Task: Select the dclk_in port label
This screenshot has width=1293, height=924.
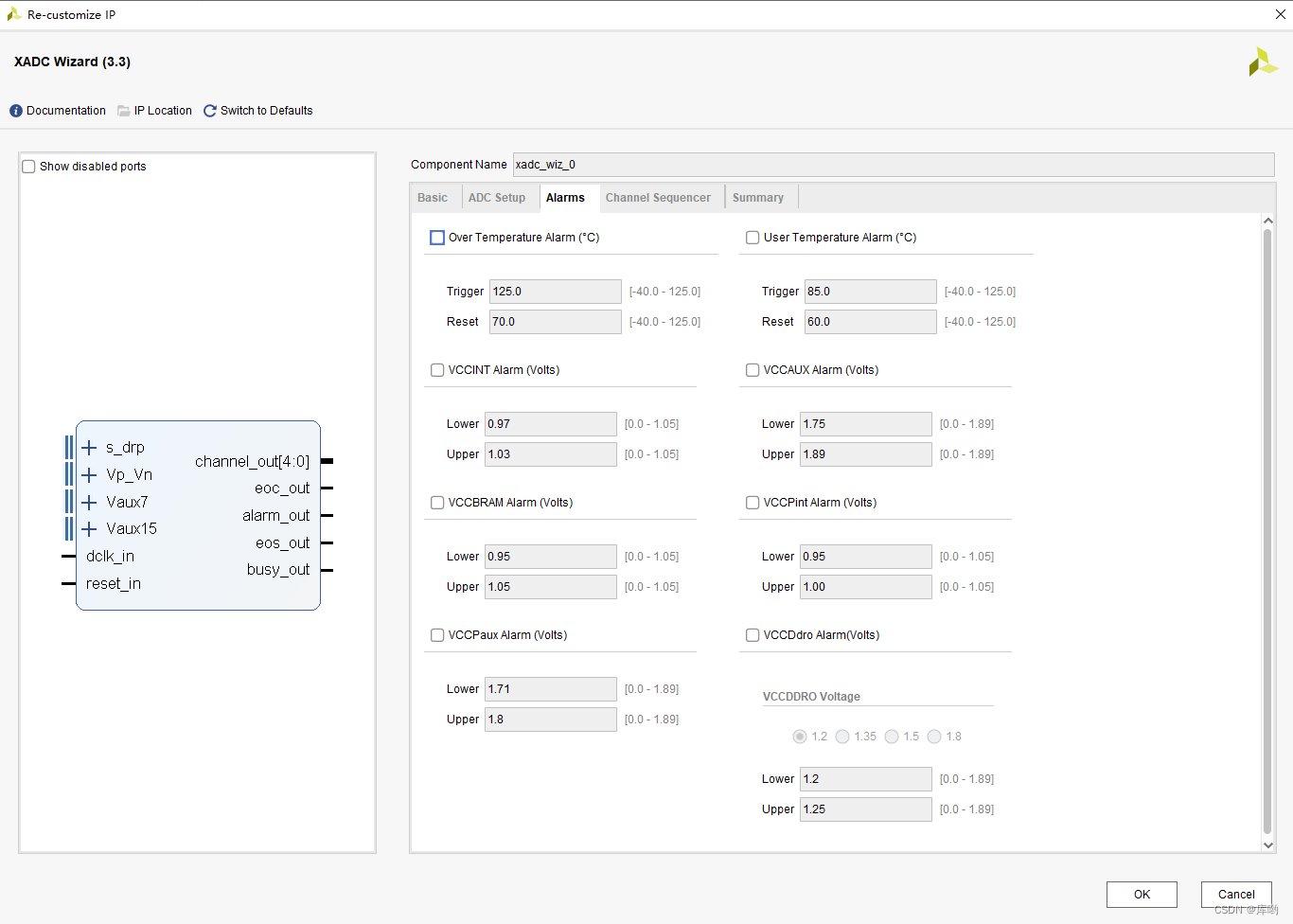Action: (110, 557)
